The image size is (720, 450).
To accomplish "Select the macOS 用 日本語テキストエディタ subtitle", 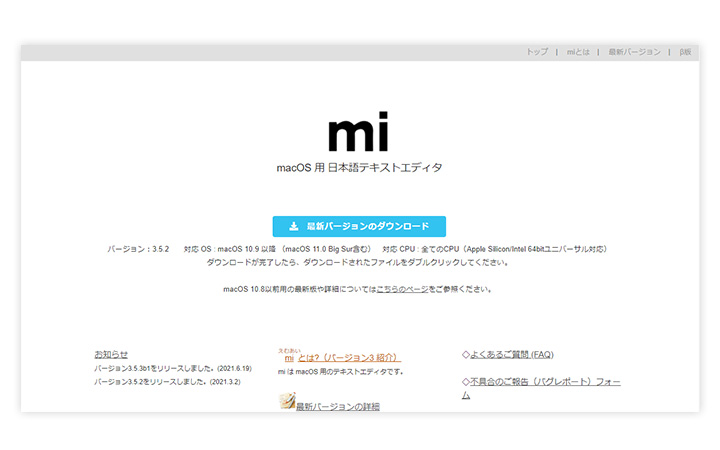I will click(359, 168).
